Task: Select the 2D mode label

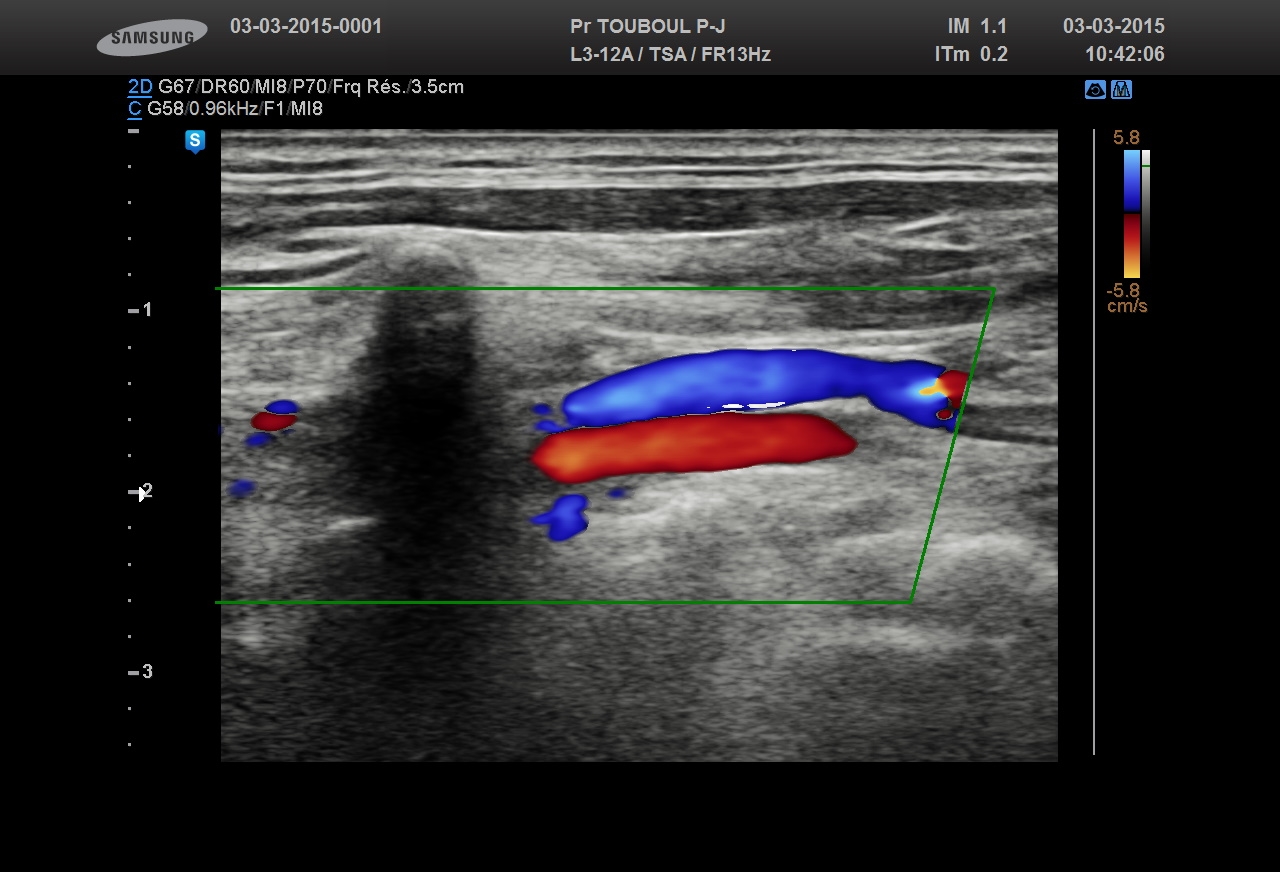Action: [140, 87]
